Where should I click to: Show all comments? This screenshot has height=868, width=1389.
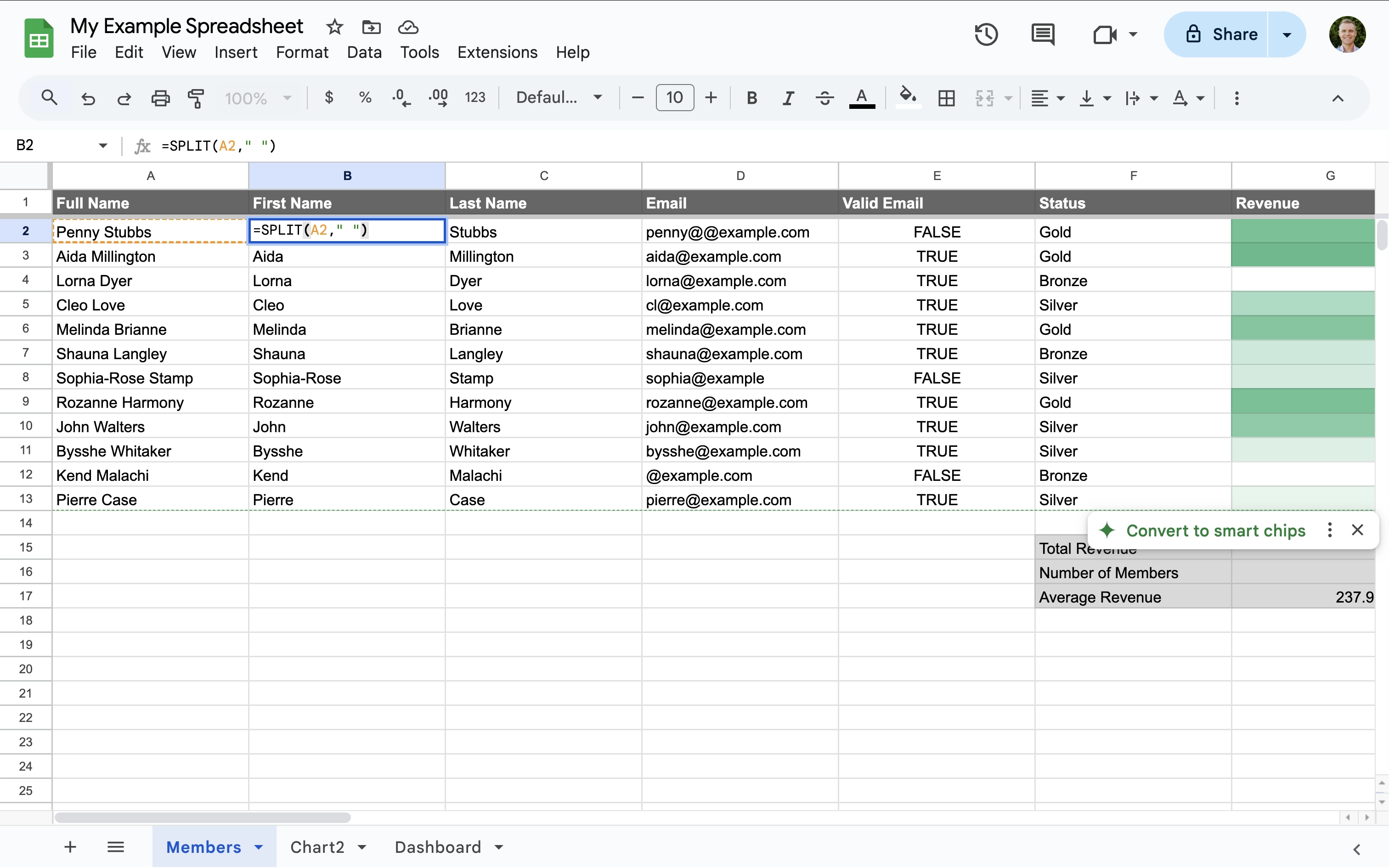pos(1042,34)
